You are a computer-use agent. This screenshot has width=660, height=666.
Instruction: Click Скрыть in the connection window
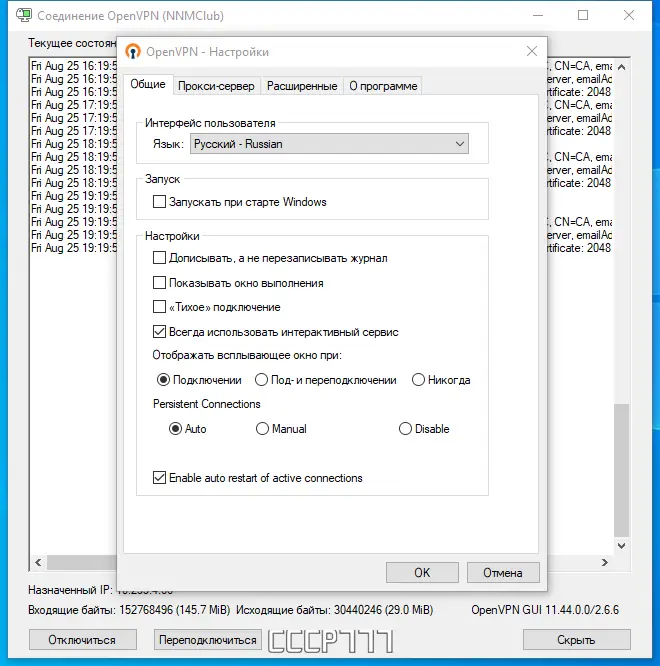tap(576, 640)
